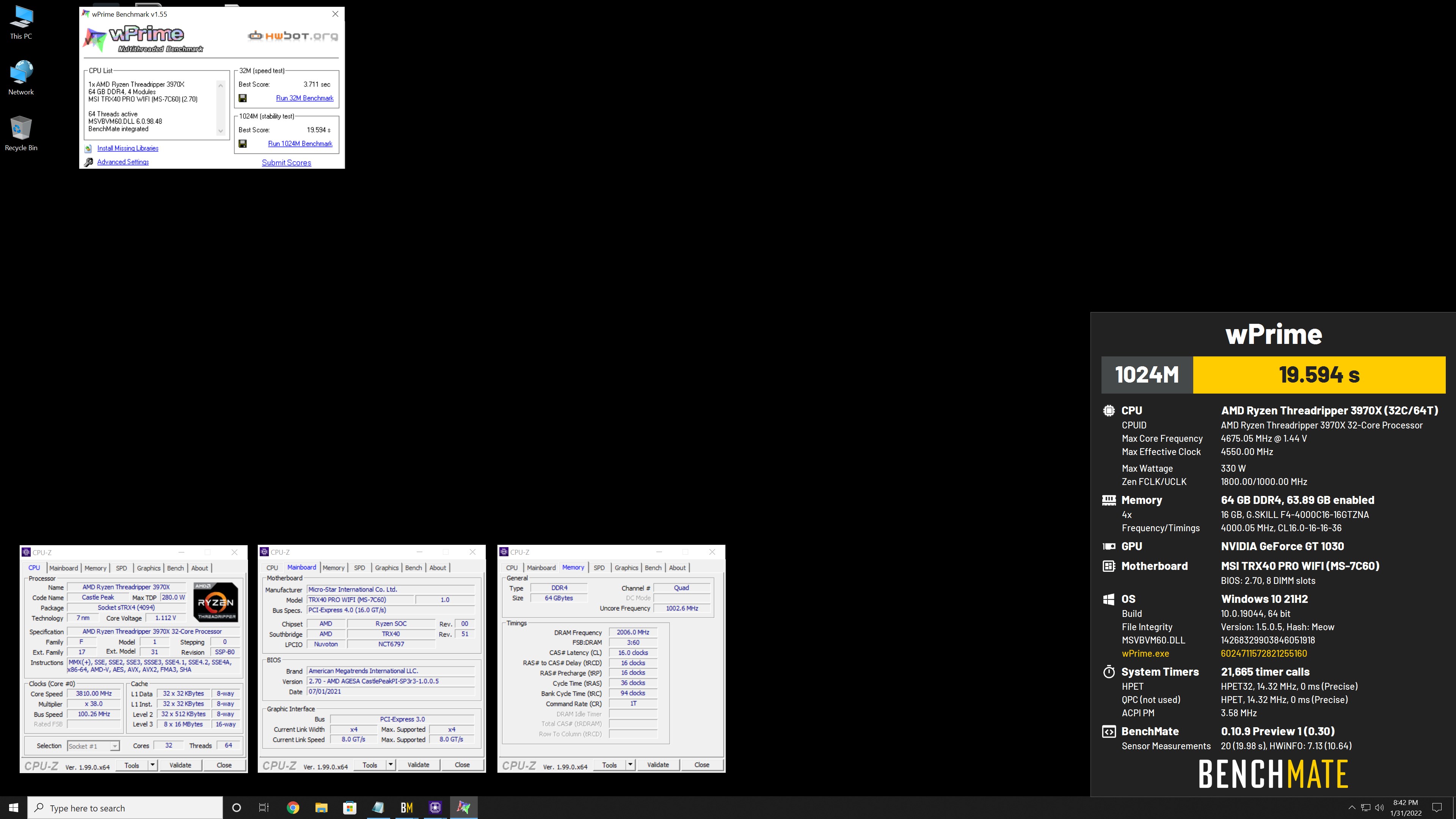Open SPD tab in first CPU-Z
This screenshot has height=819, width=1456.
[x=121, y=568]
